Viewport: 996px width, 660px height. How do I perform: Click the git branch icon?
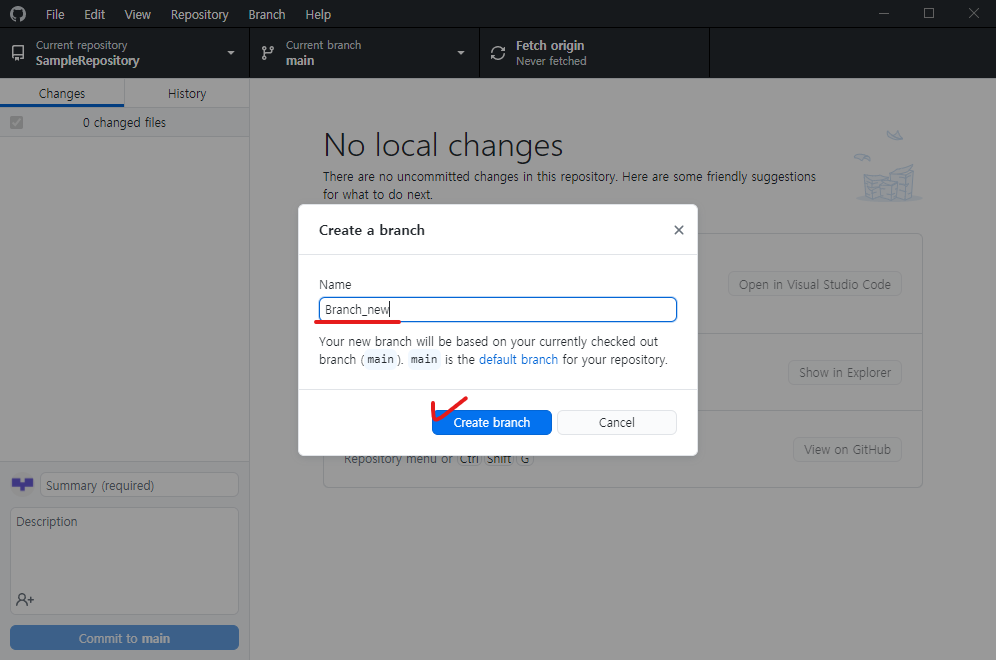267,53
